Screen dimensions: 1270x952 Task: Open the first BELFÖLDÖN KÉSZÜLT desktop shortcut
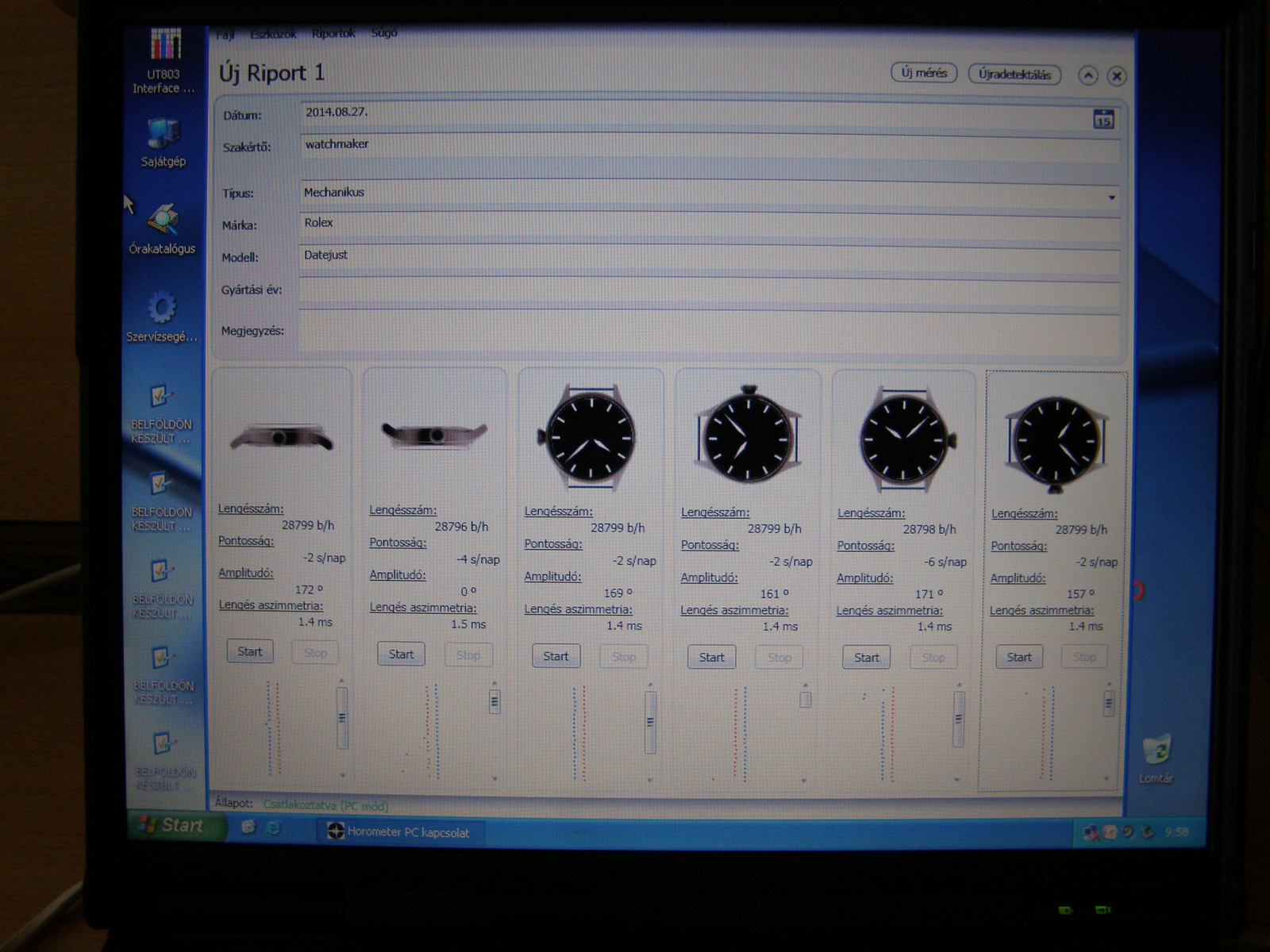tap(162, 414)
